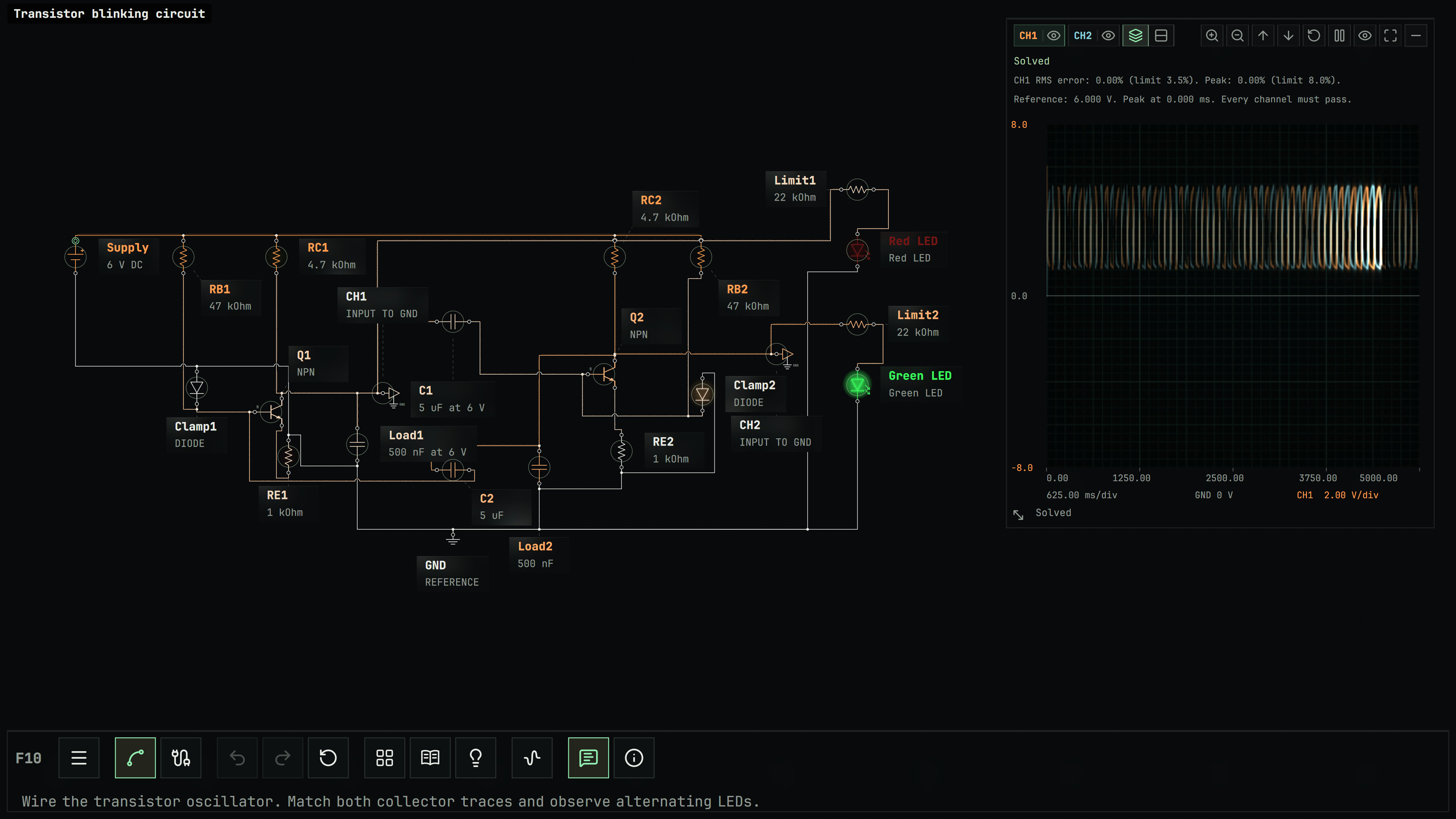Enable overlaid channel layers mode
The height and width of the screenshot is (819, 1456).
[1136, 36]
